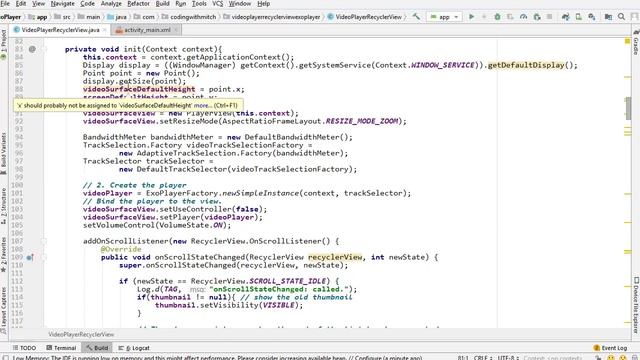Viewport: 640px width, 360px height.
Task: Collapse addOnScrollListener fold at line 107
Action: 44,241
